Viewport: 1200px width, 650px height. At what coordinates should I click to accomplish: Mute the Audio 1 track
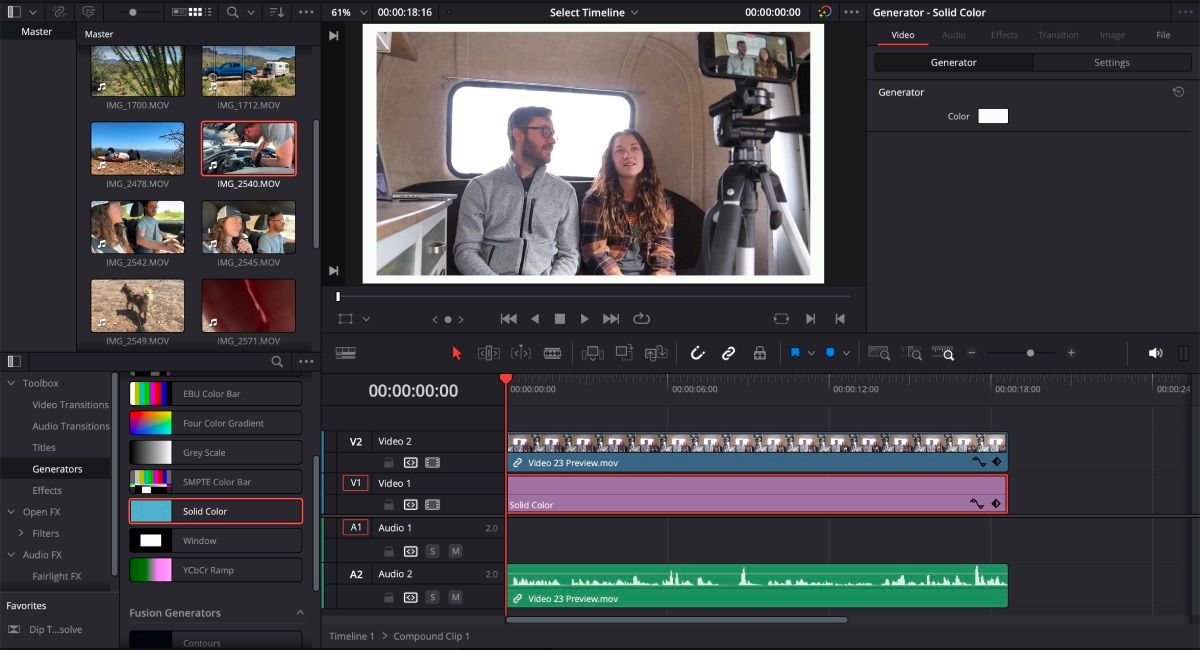[x=455, y=551]
